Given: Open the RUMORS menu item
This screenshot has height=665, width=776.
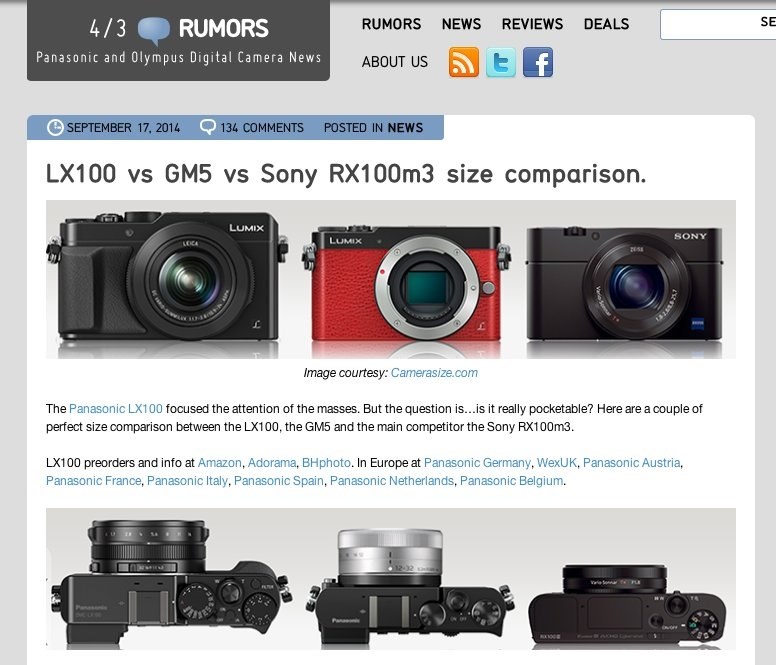Looking at the screenshot, I should (x=391, y=24).
